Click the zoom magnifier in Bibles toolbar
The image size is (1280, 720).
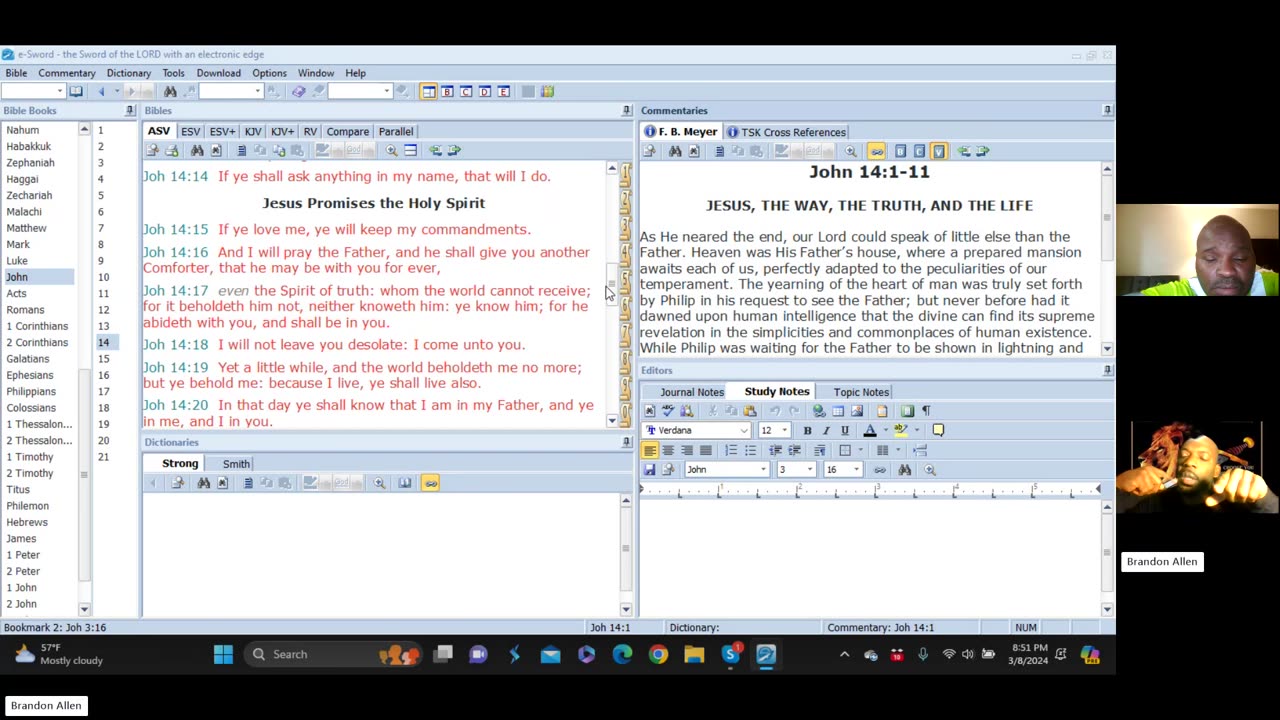391,150
